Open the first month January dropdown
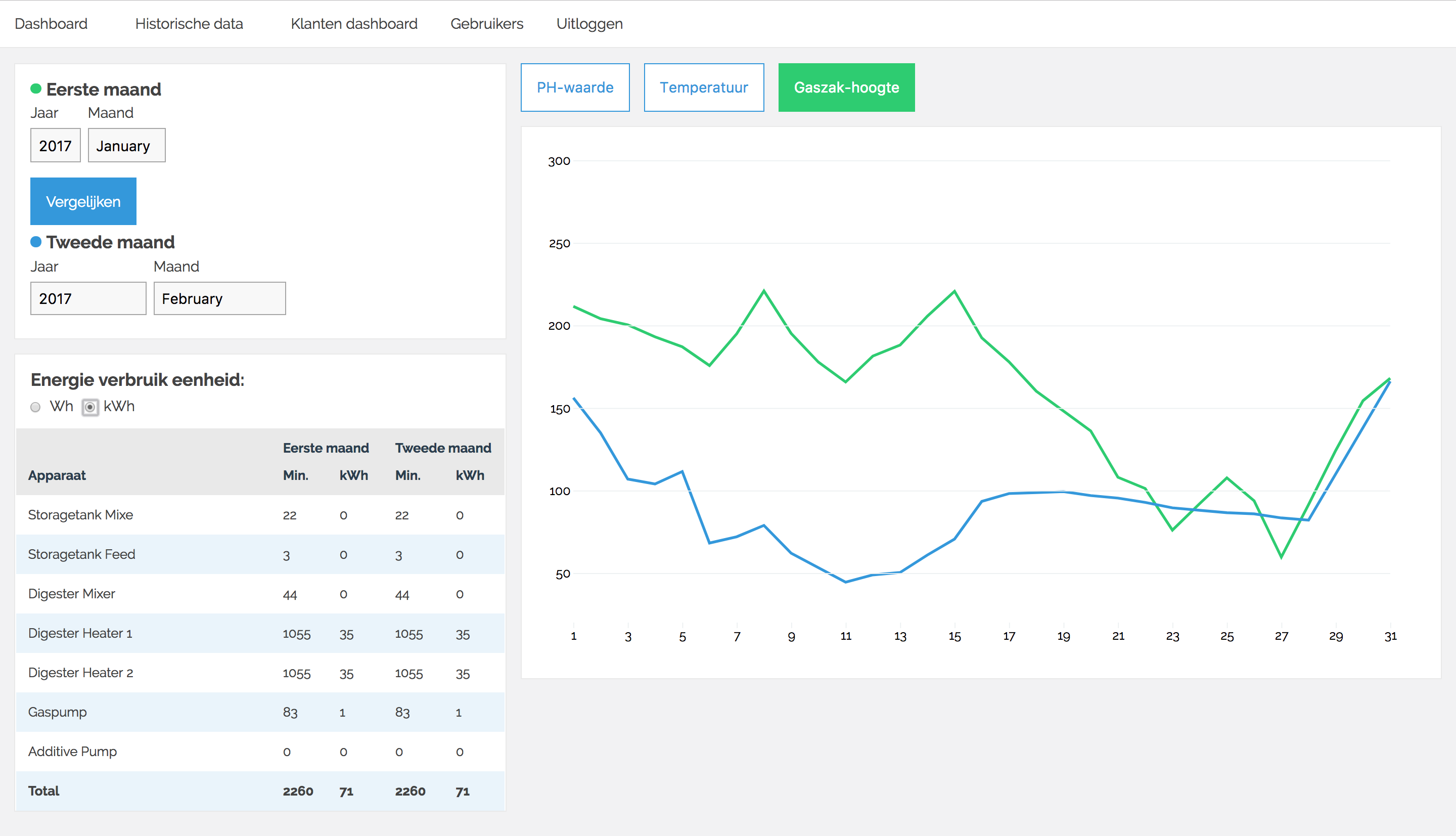 pos(126,145)
